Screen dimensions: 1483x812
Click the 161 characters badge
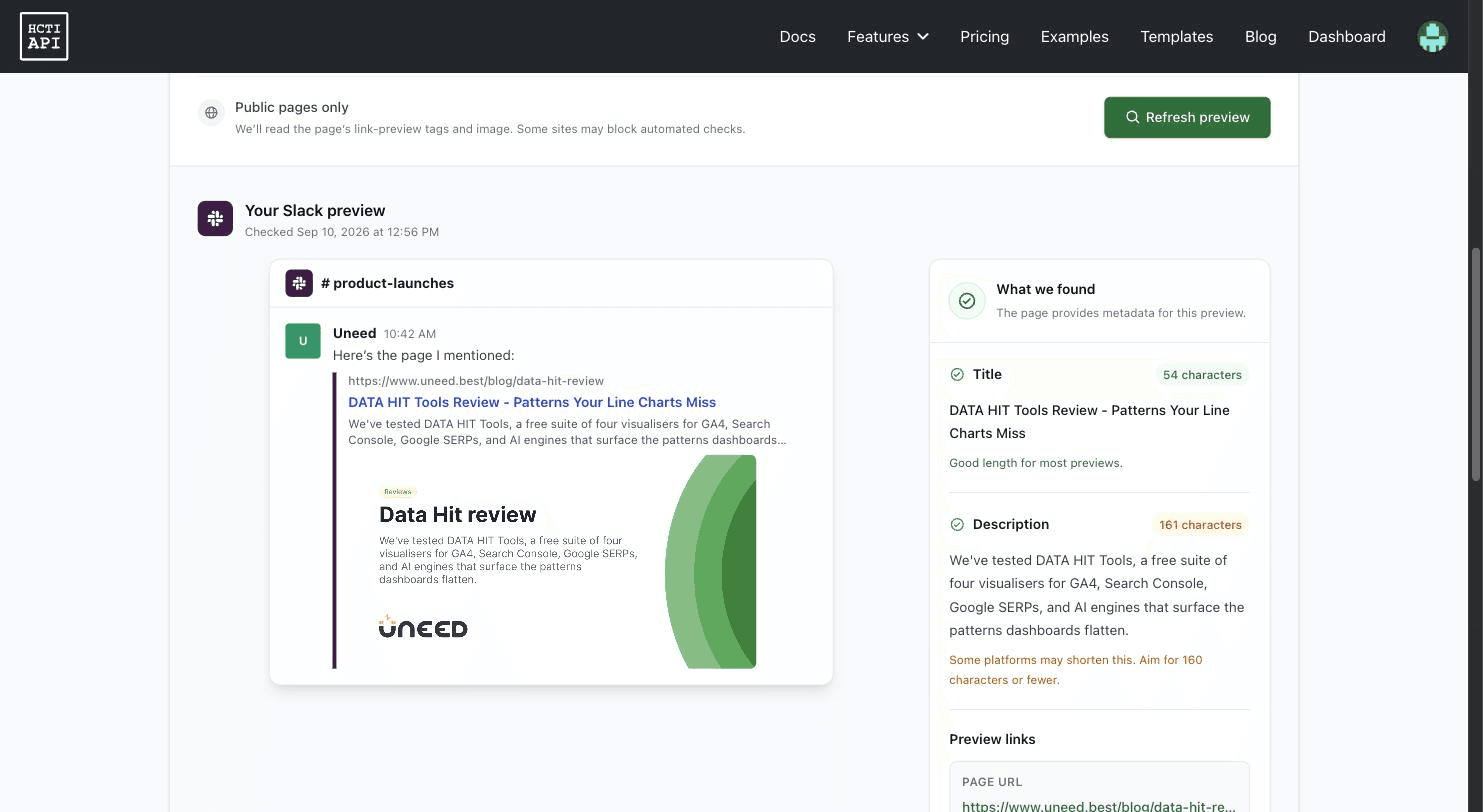pos(1200,525)
